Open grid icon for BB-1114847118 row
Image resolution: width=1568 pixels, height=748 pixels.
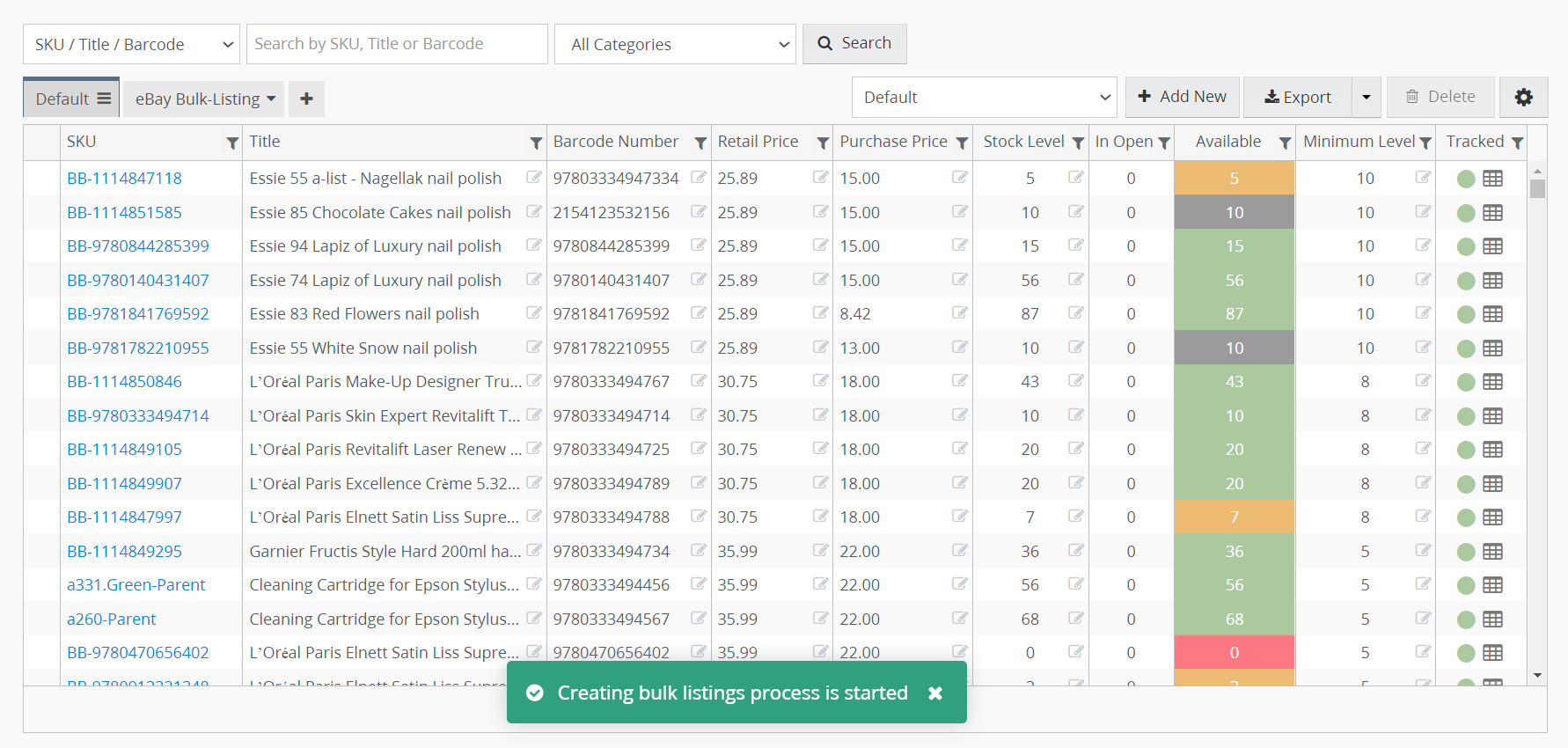1492,179
